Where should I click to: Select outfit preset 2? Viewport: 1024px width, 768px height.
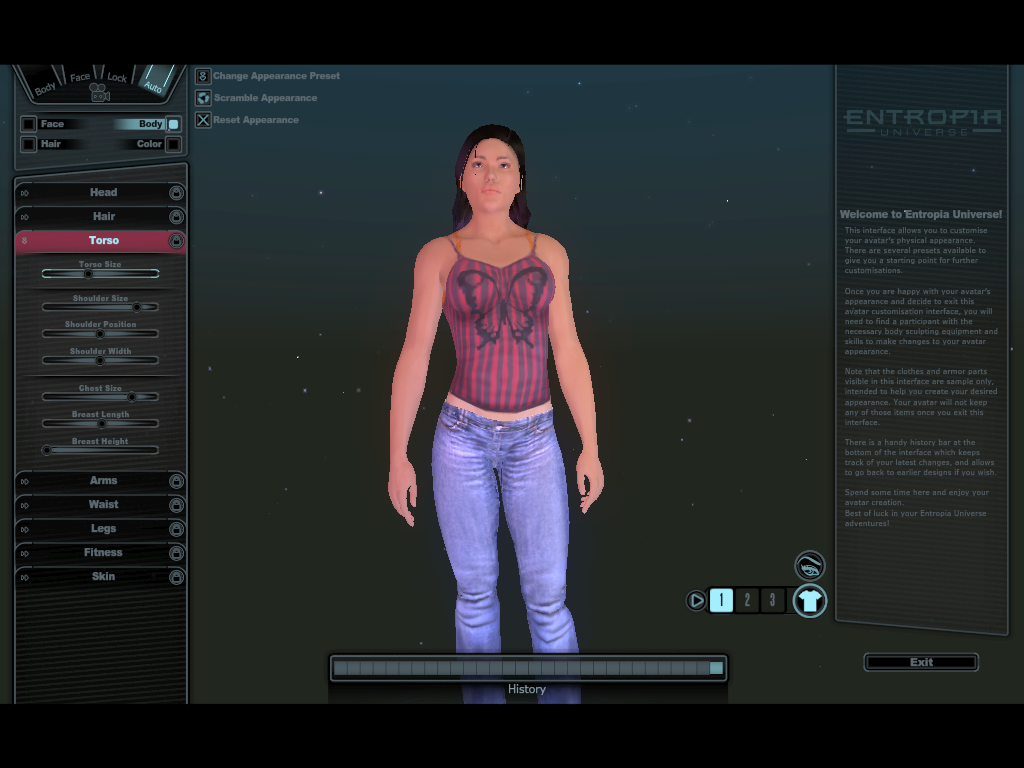[747, 600]
